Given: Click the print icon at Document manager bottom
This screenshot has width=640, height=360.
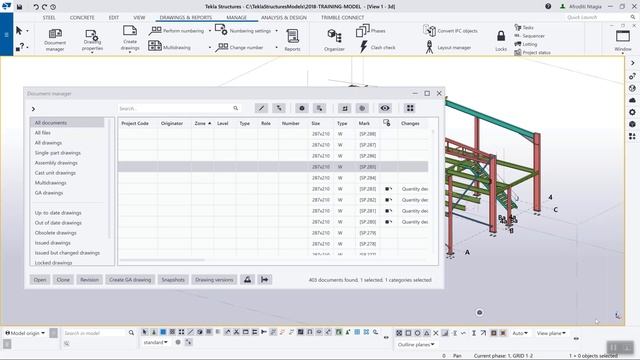Looking at the screenshot, I should pyautogui.click(x=247, y=280).
